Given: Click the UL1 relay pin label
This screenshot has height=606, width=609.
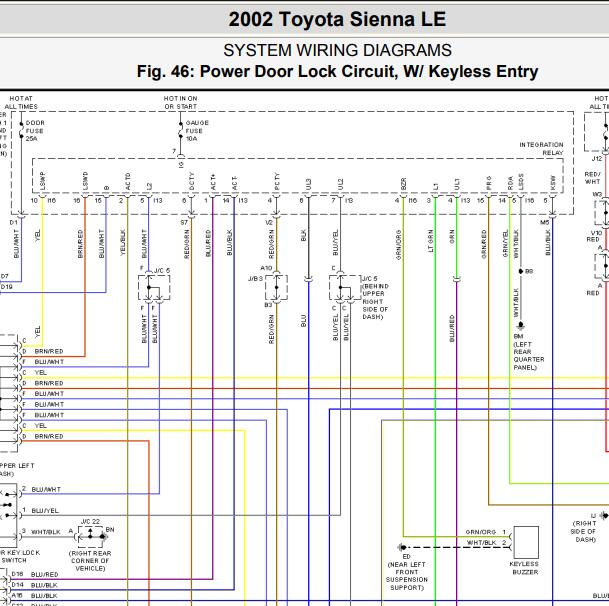Looking at the screenshot, I should [x=457, y=184].
